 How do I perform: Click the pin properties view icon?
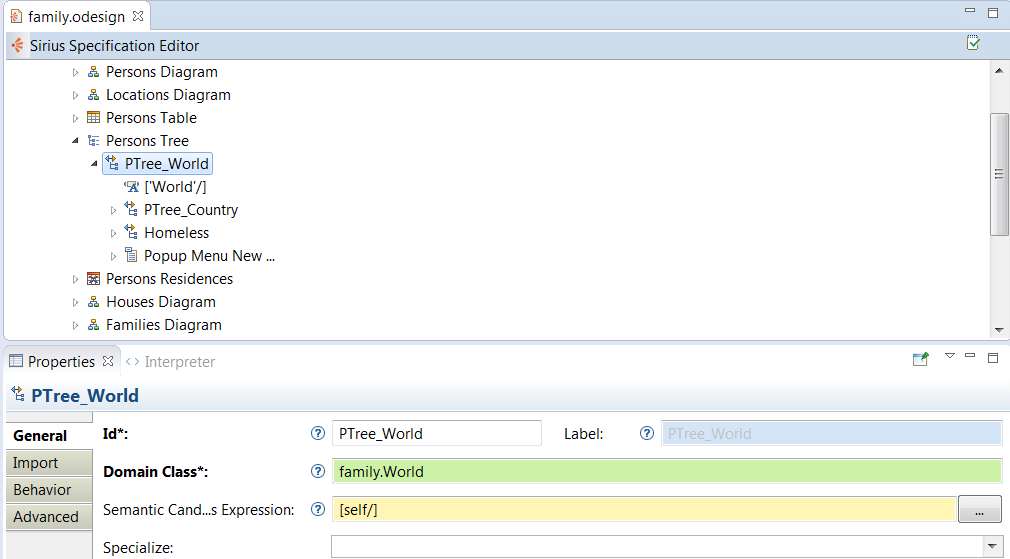[x=921, y=360]
